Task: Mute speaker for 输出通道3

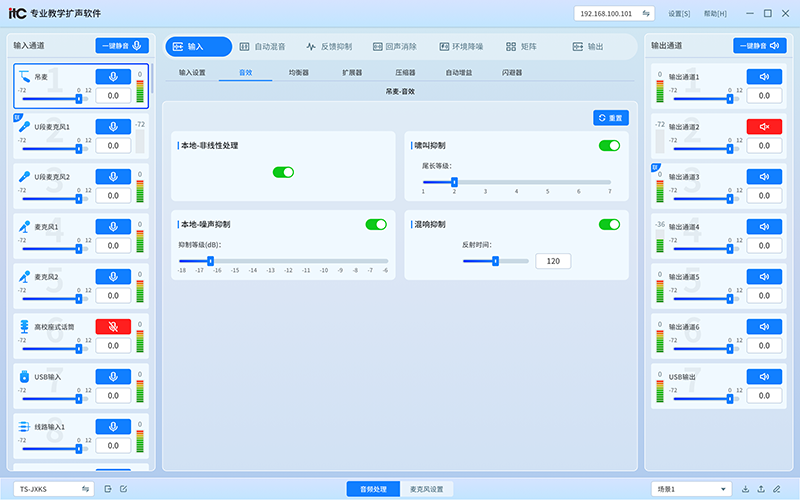Action: point(764,177)
